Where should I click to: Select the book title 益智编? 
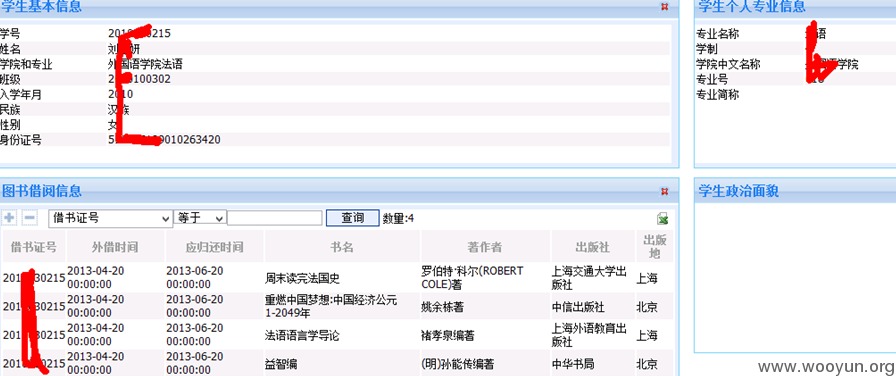pos(281,364)
